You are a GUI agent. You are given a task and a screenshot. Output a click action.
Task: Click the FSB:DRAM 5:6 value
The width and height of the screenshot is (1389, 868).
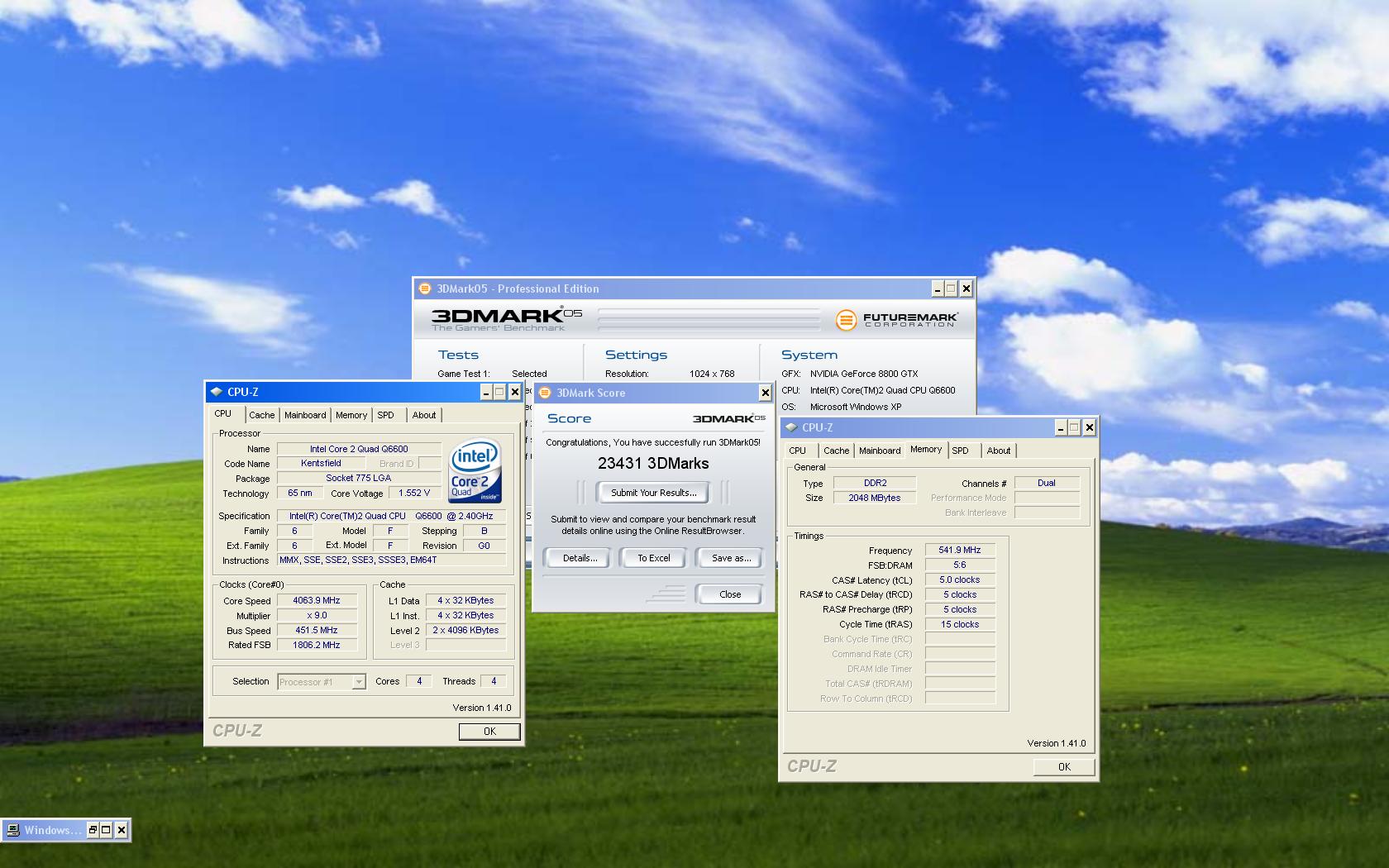(960, 565)
